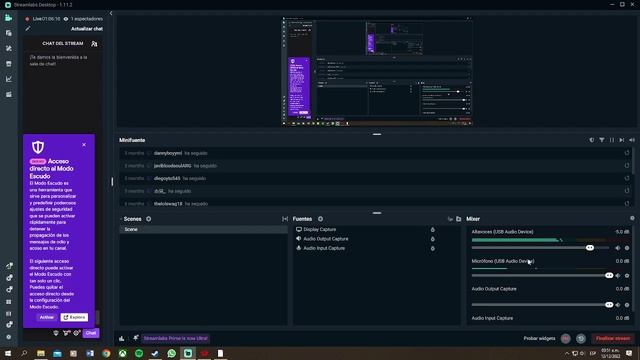Pause the Minifuente alert queue
The width and height of the screenshot is (640, 360).
611,140
